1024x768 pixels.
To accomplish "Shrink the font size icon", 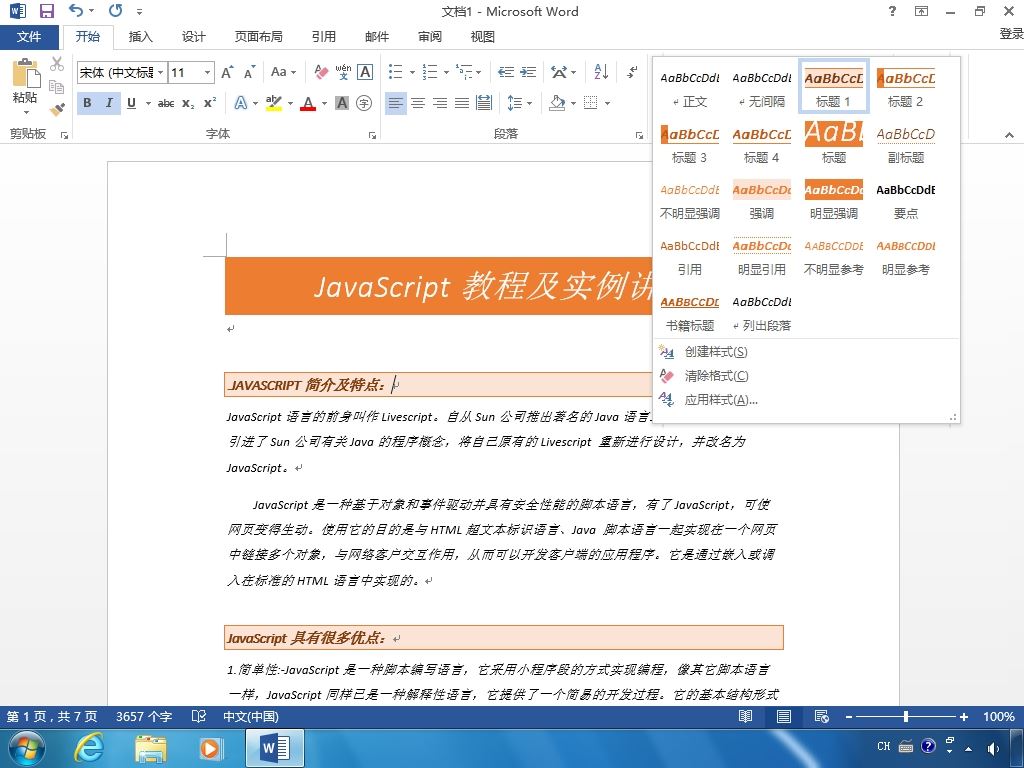I will click(x=249, y=72).
